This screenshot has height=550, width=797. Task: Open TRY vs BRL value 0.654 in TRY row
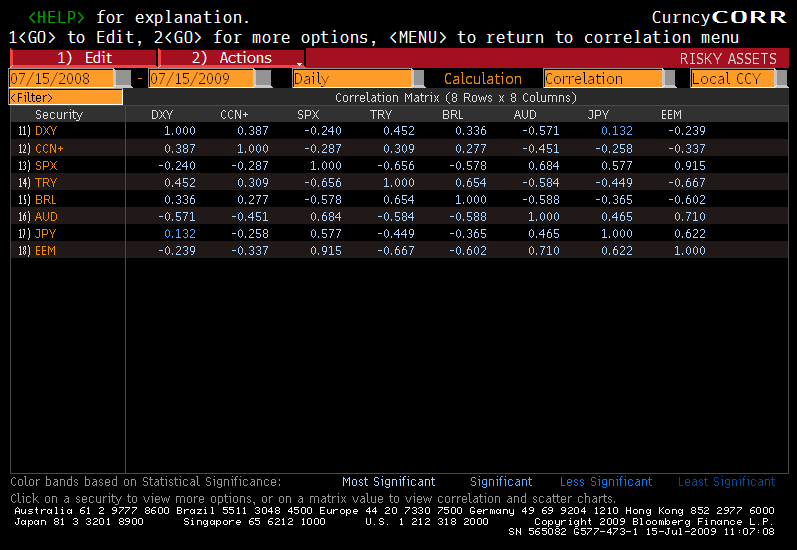[x=471, y=182]
